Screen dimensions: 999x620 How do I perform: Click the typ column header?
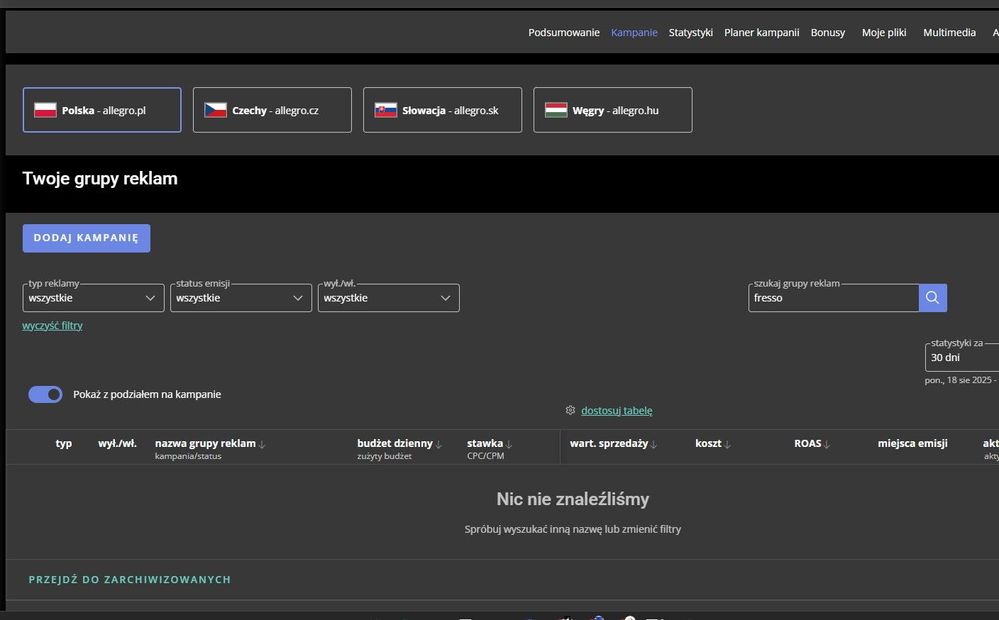(x=64, y=443)
